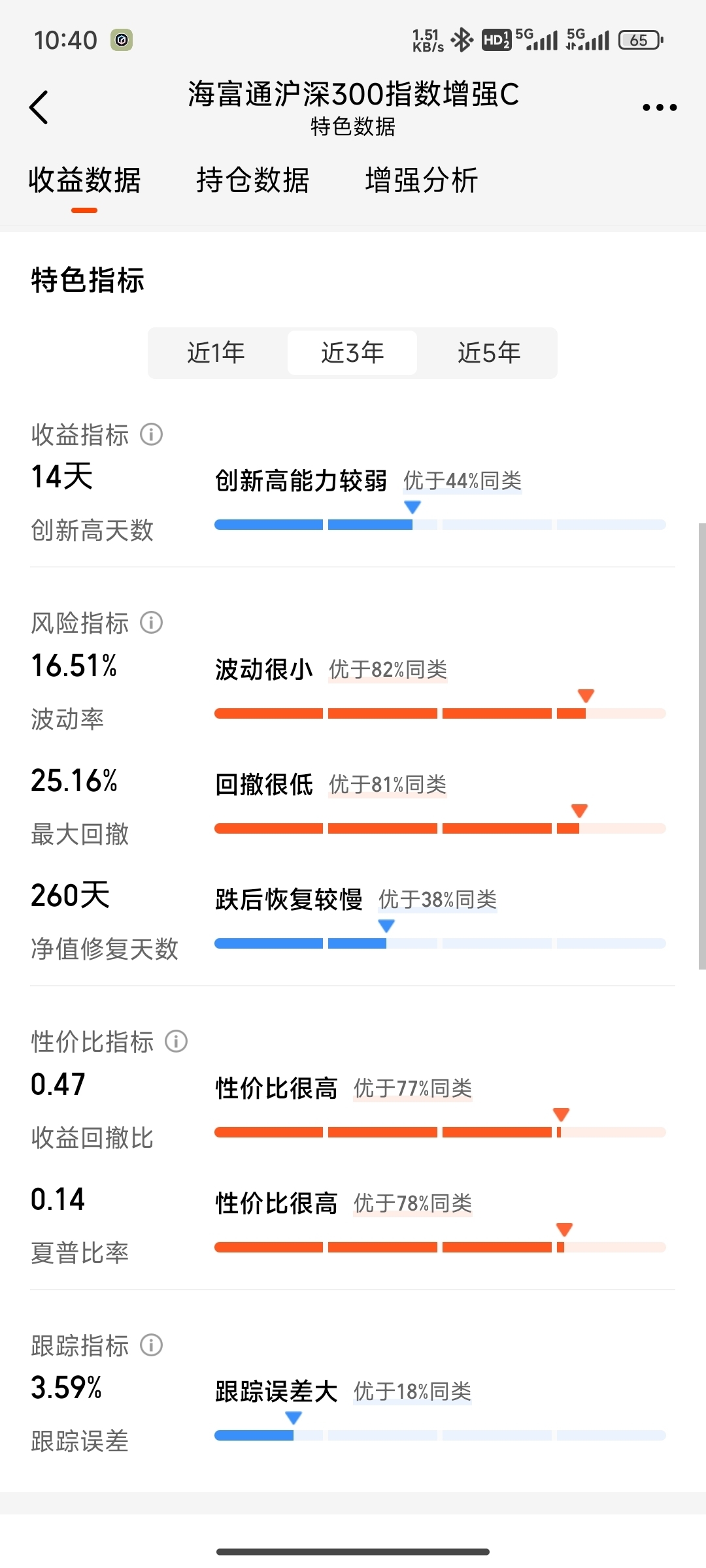Tap info icon next to 收益指标
Viewport: 706px width, 1568px height.
(x=152, y=434)
